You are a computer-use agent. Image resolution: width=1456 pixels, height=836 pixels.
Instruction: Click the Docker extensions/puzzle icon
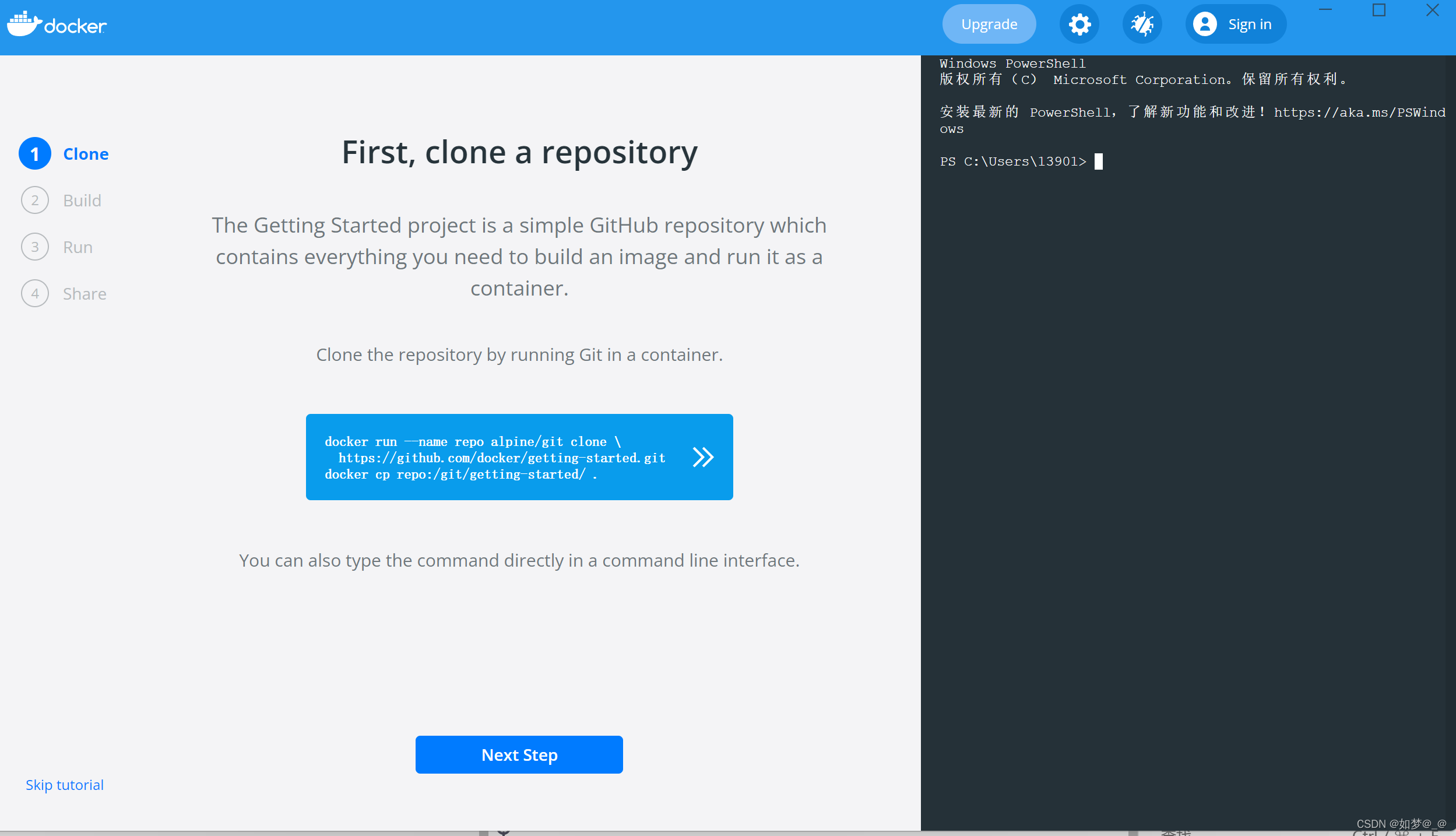1140,24
